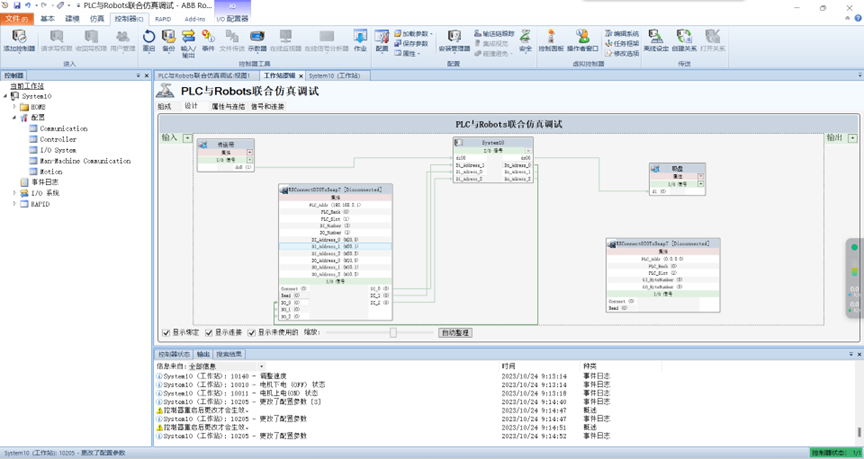Switch to the 视图1 view document tab
Image resolution: width=864 pixels, height=459 pixels.
tap(204, 75)
